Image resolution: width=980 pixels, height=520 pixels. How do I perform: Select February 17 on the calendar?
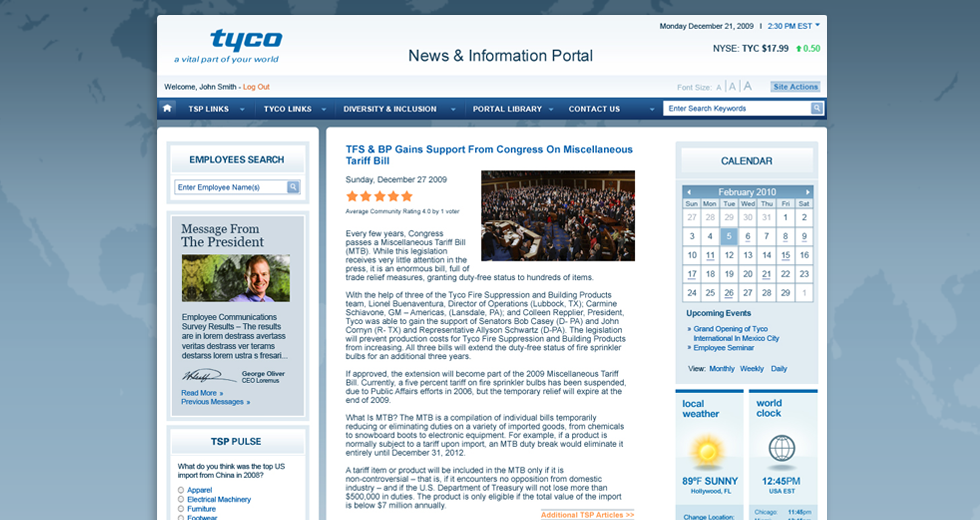click(691, 274)
